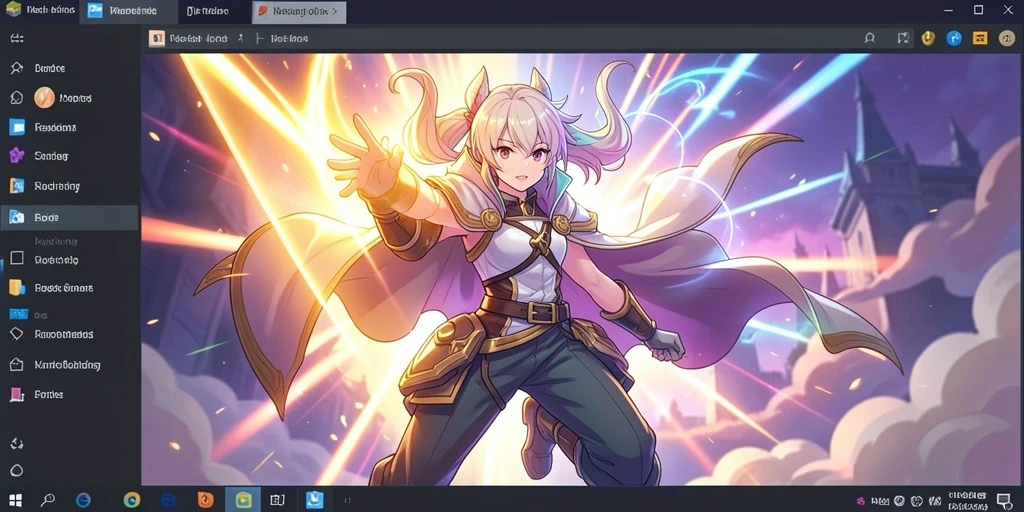Switch to the tab with the blue square icon

coord(128,11)
